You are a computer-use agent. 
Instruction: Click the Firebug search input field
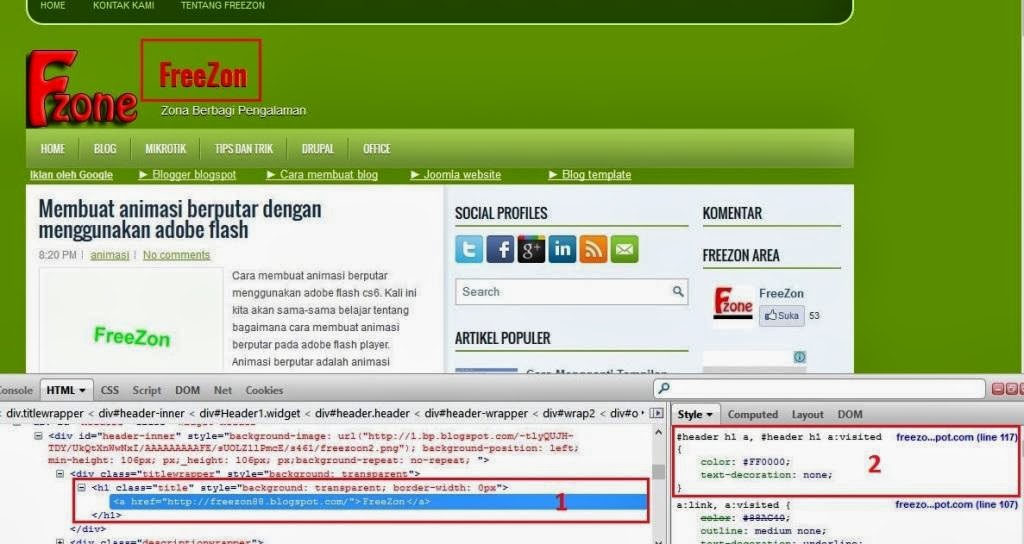[819, 389]
